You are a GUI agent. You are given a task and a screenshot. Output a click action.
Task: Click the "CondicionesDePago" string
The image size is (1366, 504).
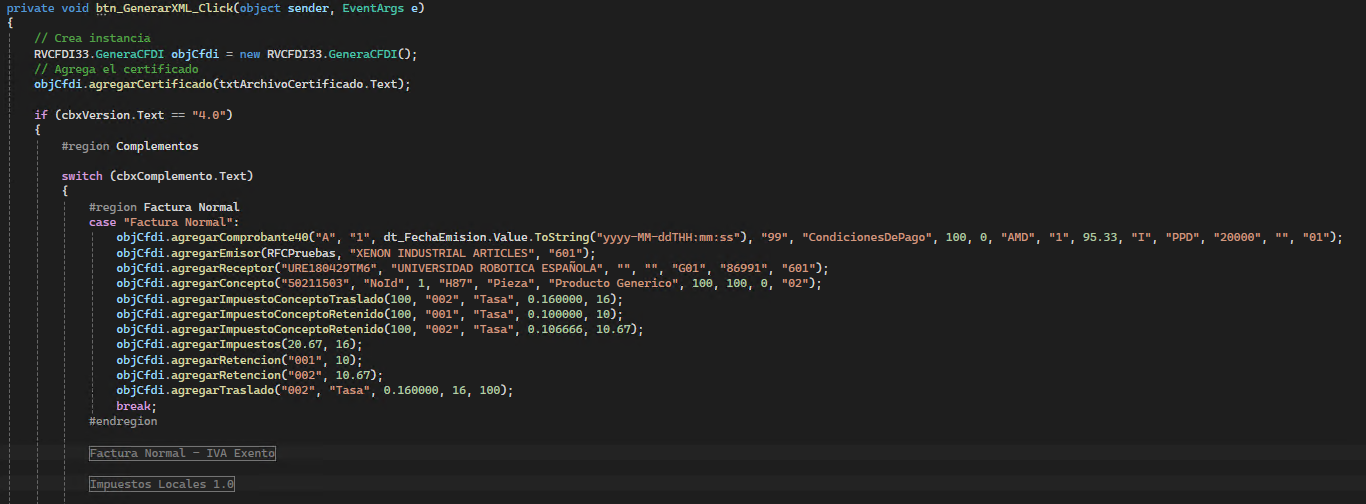866,238
